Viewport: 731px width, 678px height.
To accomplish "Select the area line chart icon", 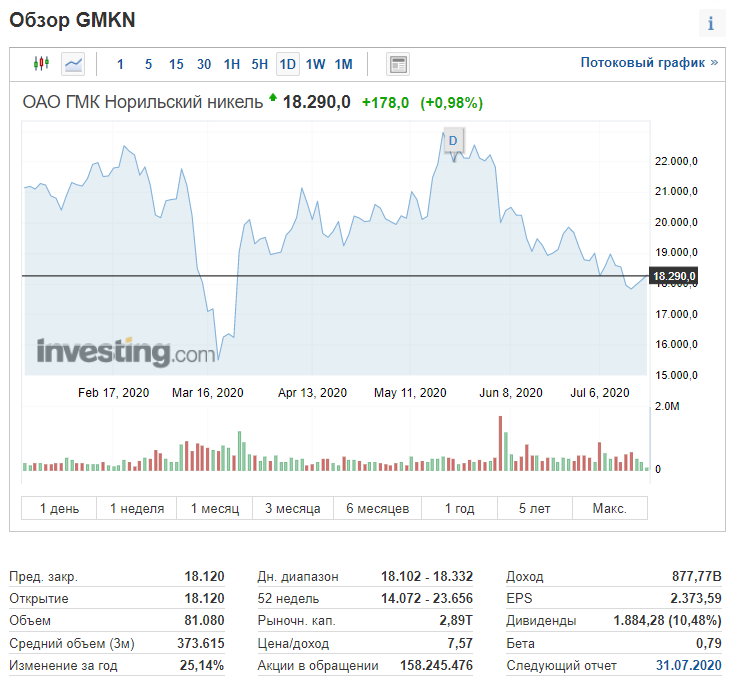I will click(x=73, y=64).
